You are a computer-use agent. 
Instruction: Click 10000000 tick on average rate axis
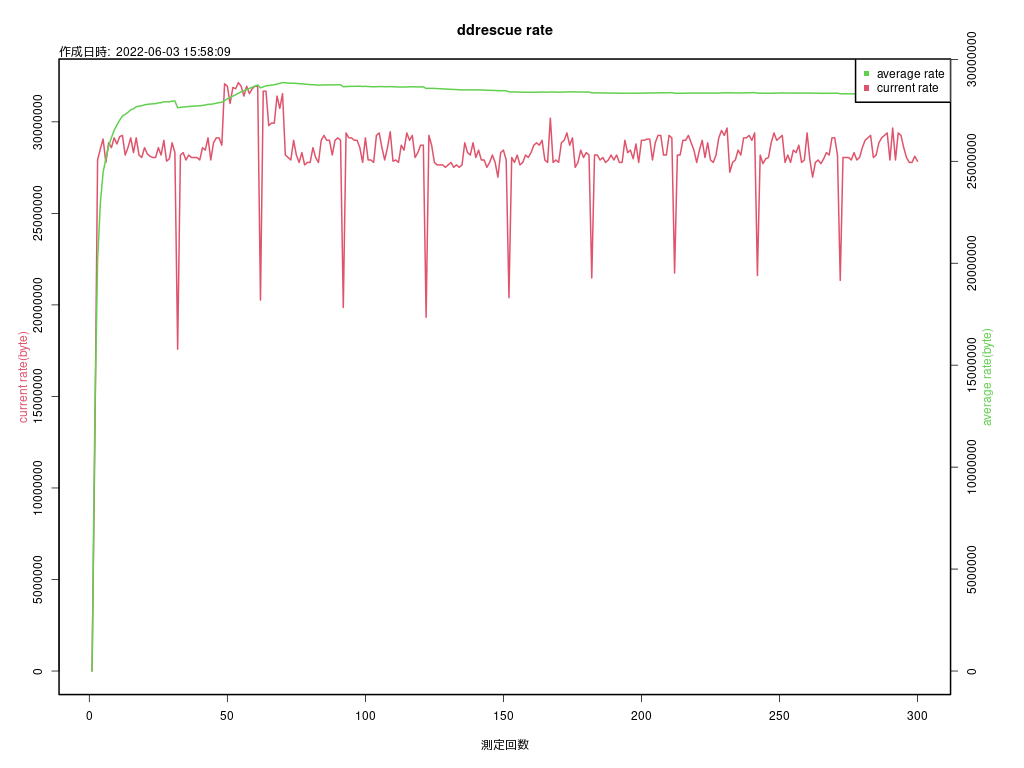[x=972, y=468]
